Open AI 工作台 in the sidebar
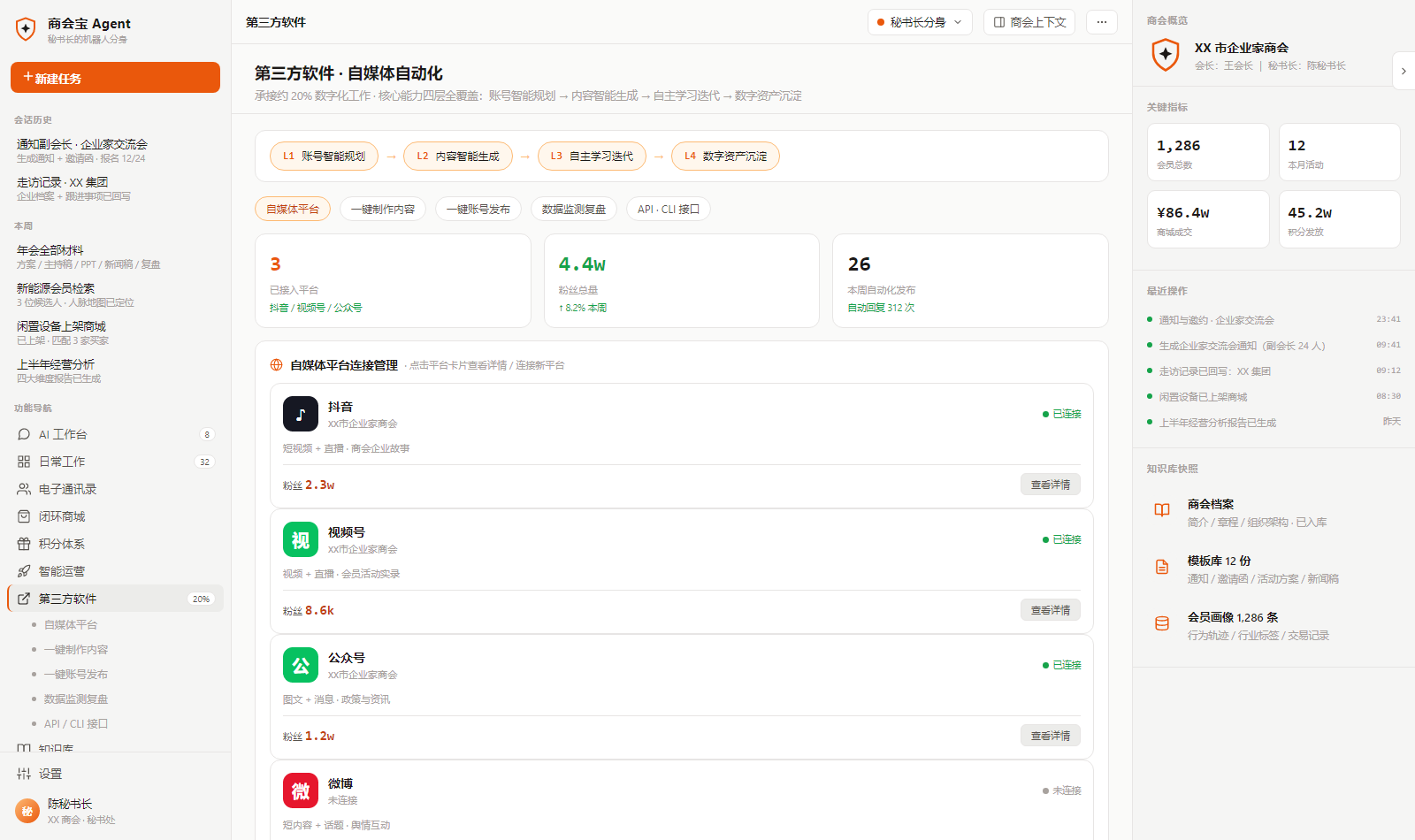1415x840 pixels. [115, 434]
